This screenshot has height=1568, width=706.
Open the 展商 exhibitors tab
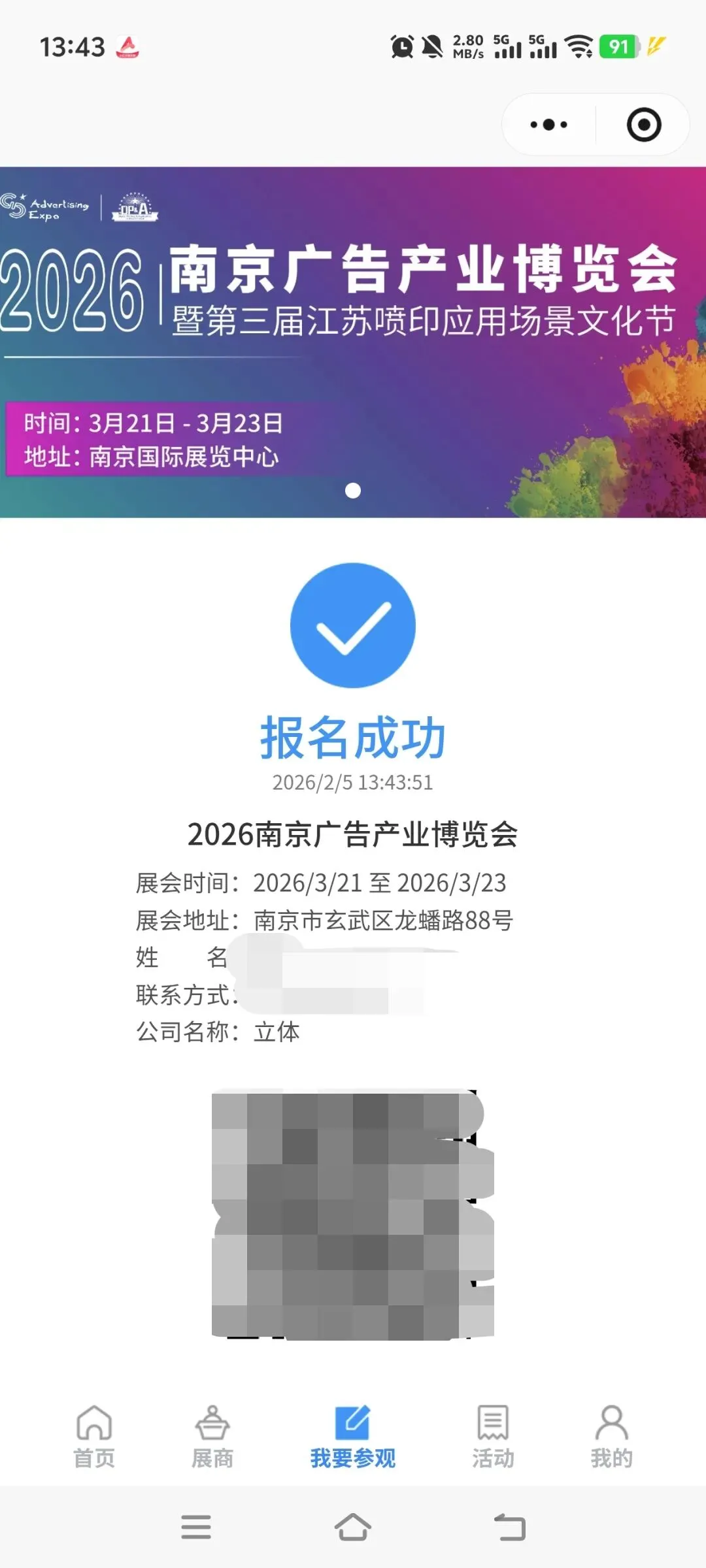click(212, 1437)
